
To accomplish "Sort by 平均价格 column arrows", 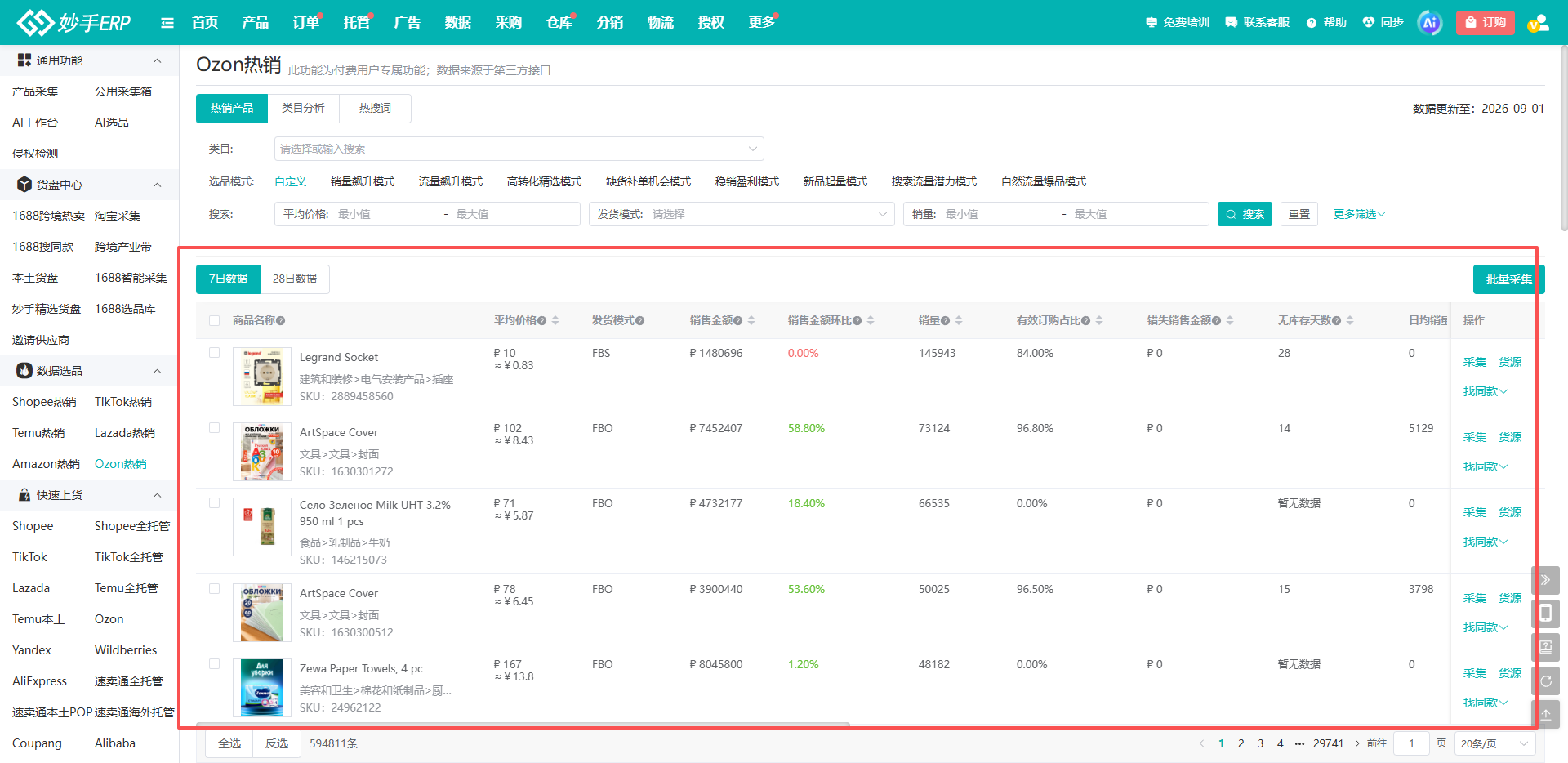I will coord(555,320).
